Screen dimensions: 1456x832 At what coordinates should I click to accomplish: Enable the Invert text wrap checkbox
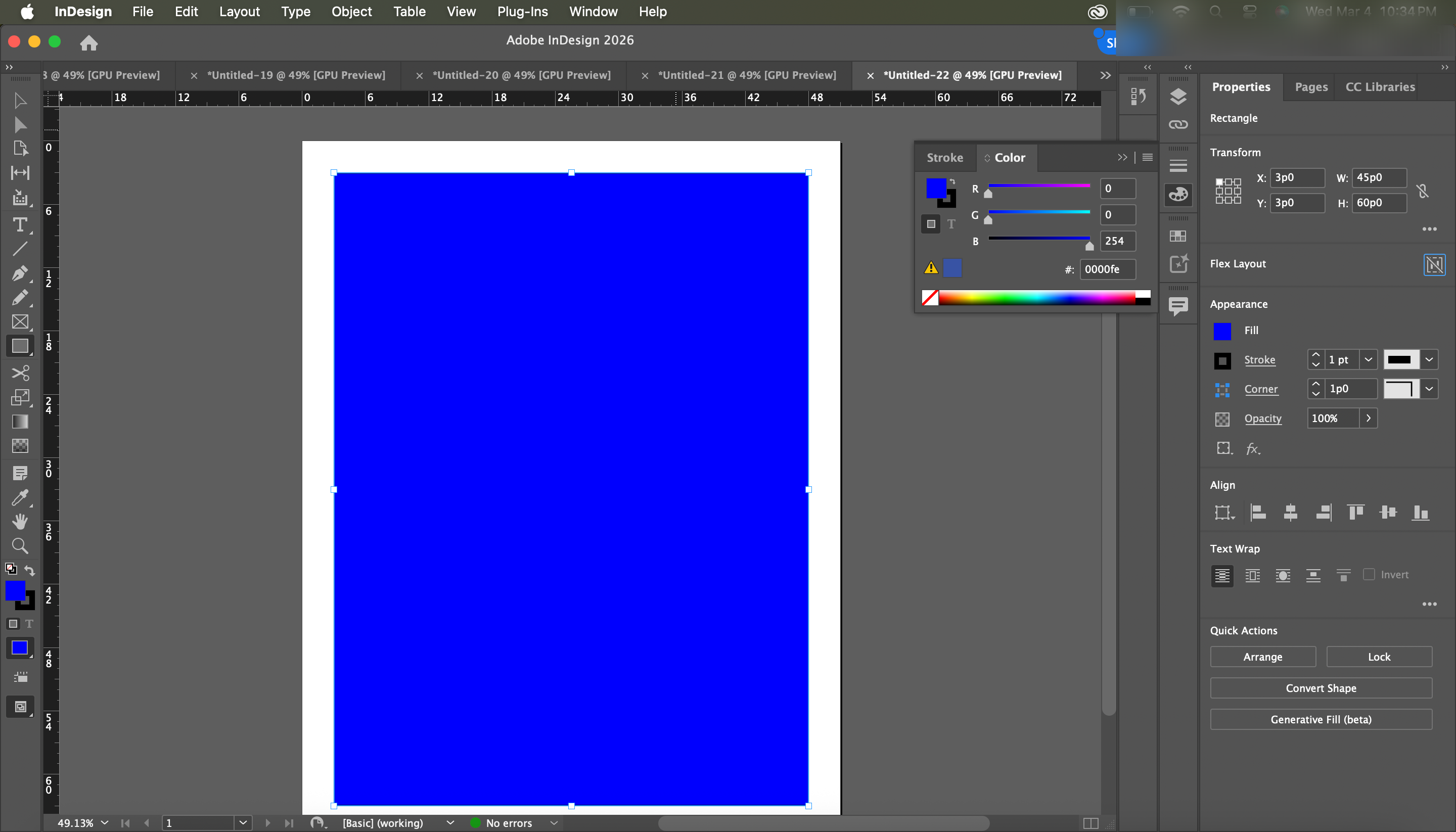[x=1369, y=574]
